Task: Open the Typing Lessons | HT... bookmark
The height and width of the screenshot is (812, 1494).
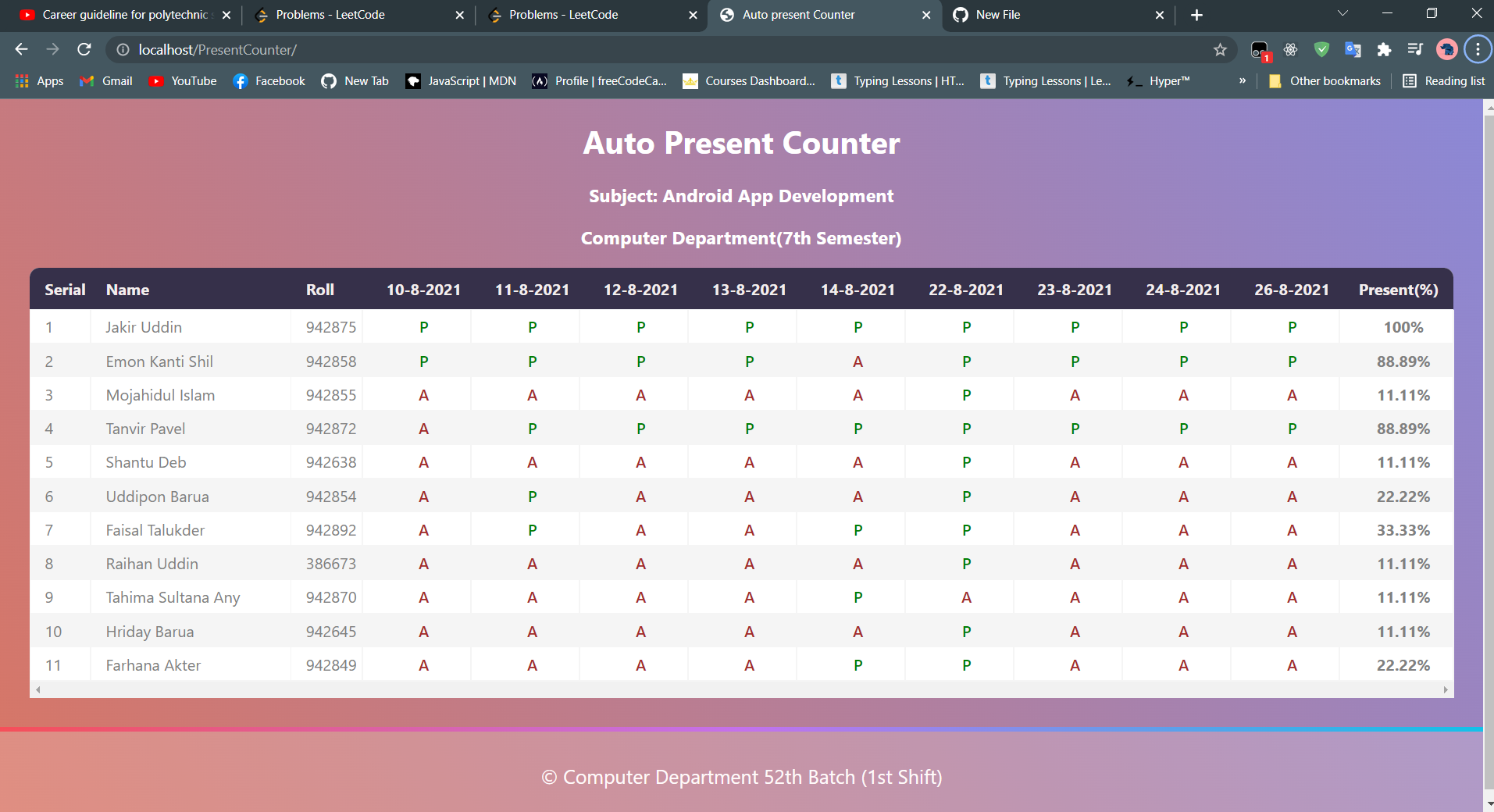Action: 898,81
